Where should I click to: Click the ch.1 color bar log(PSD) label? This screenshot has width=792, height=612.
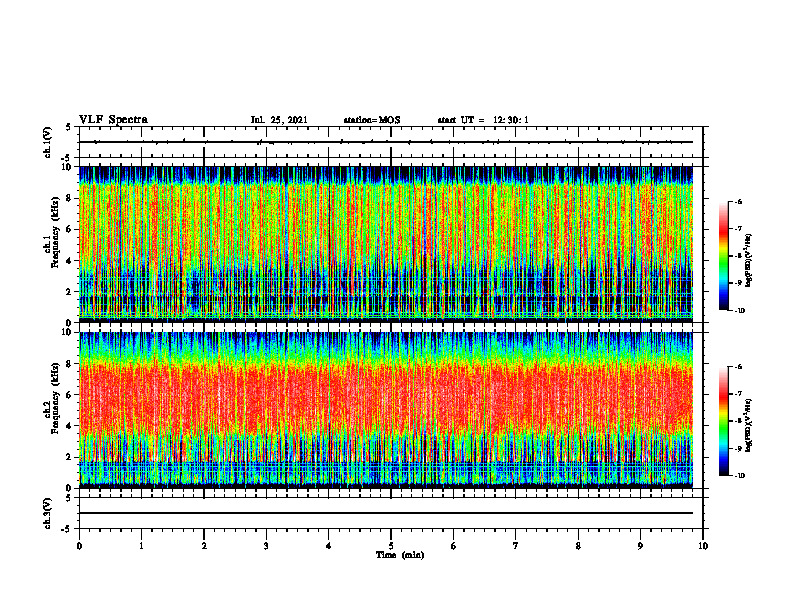point(749,261)
